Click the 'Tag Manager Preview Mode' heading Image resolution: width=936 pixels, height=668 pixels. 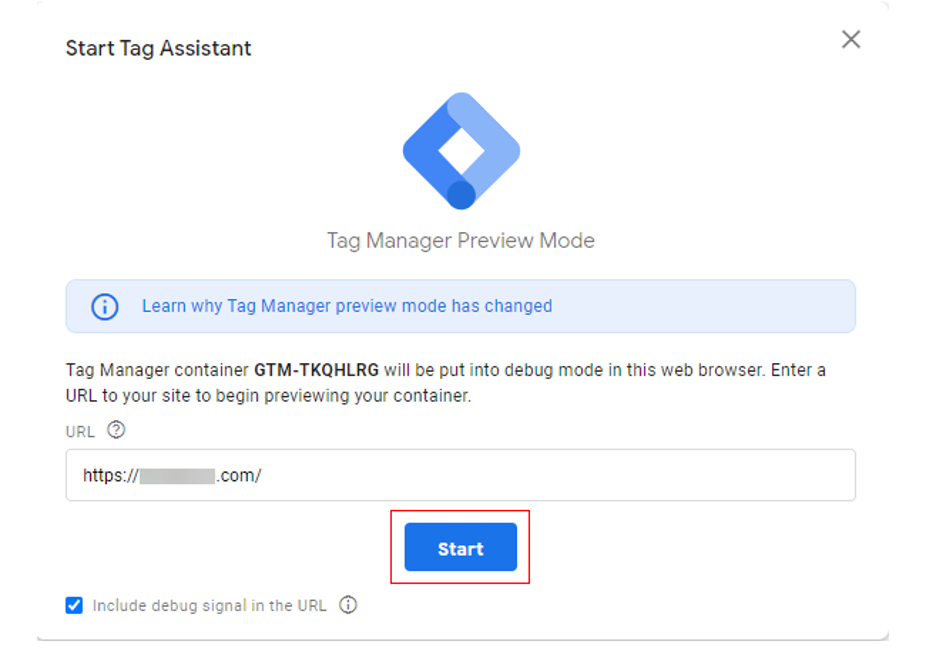click(x=460, y=241)
